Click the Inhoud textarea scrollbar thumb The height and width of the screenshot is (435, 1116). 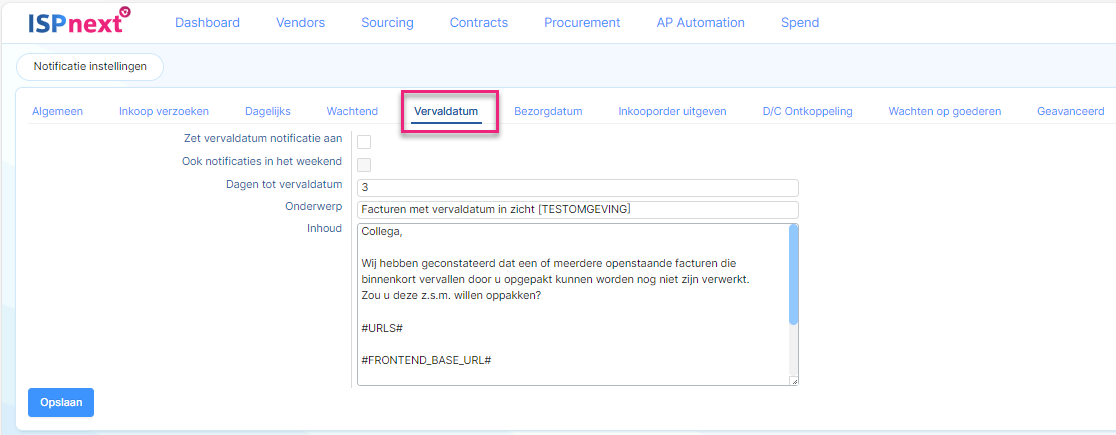pyautogui.click(x=794, y=274)
